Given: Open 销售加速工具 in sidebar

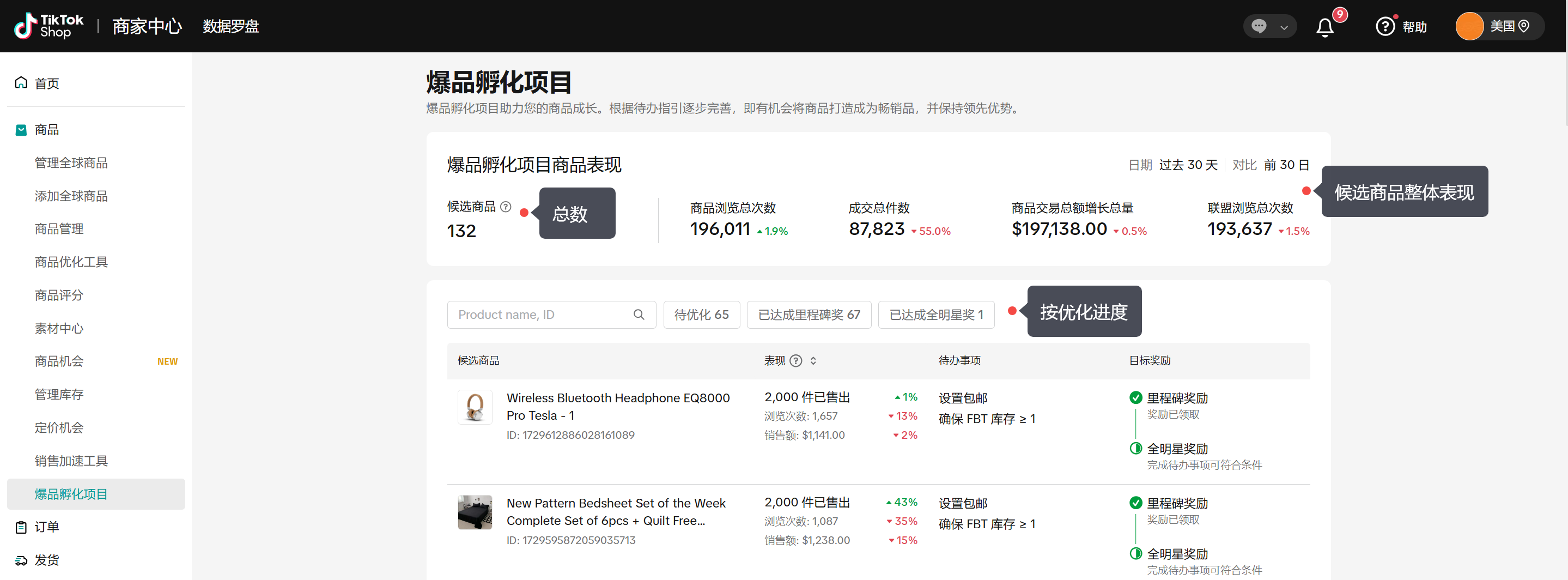Looking at the screenshot, I should tap(71, 461).
